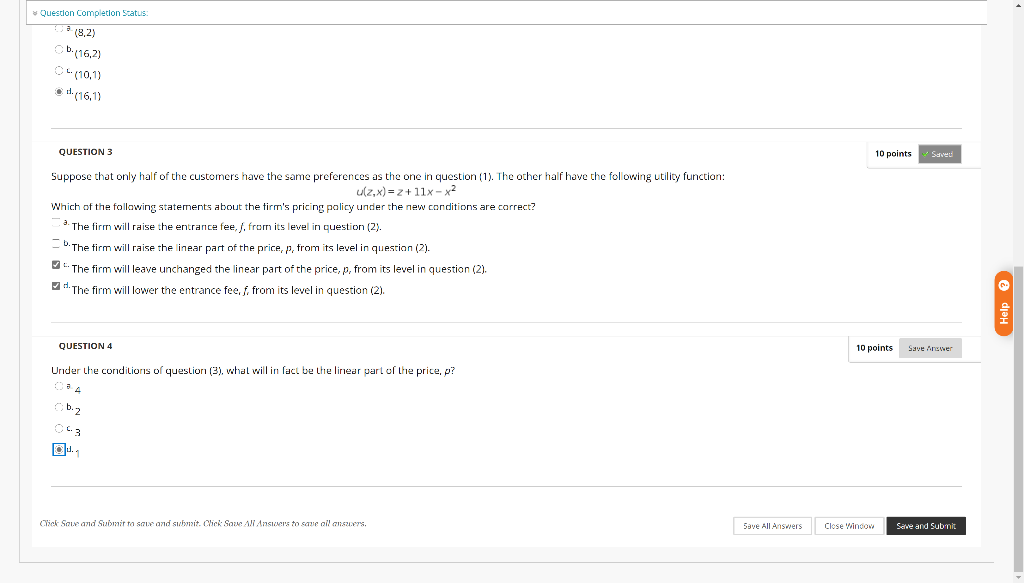Uncheck option c: leave linear part unchanged

[56, 264]
